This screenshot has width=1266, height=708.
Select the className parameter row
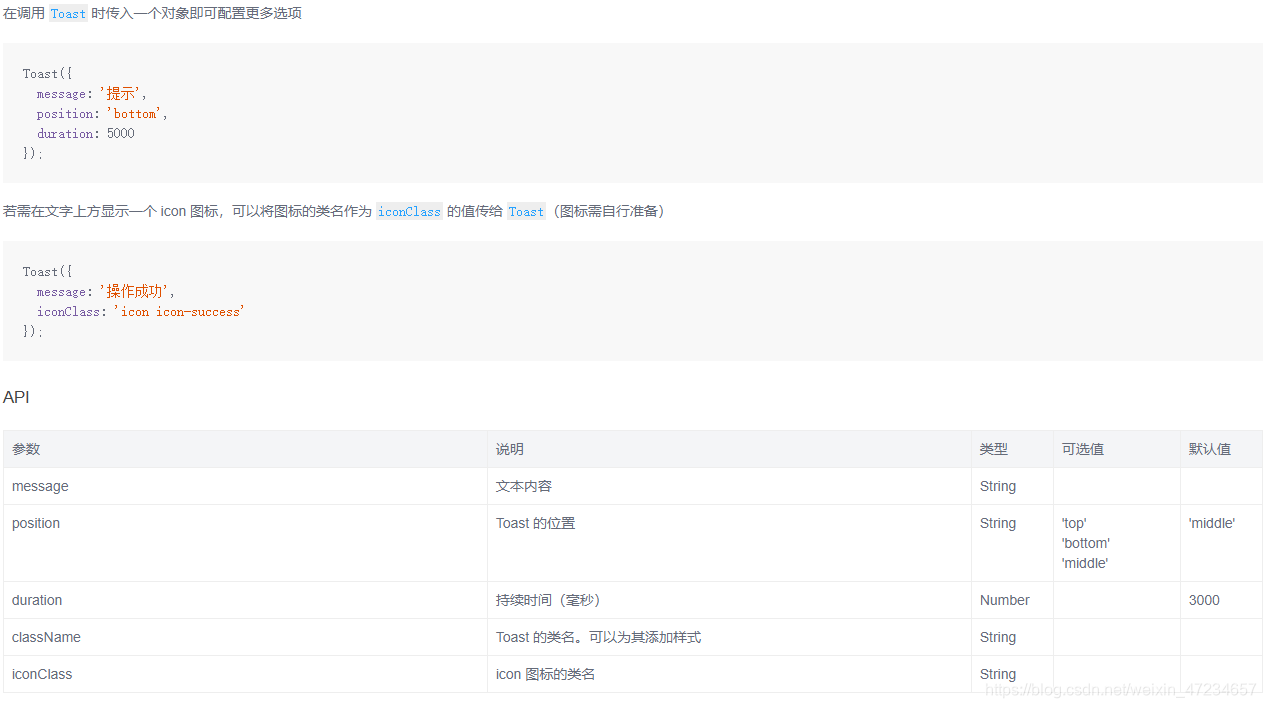click(x=46, y=637)
